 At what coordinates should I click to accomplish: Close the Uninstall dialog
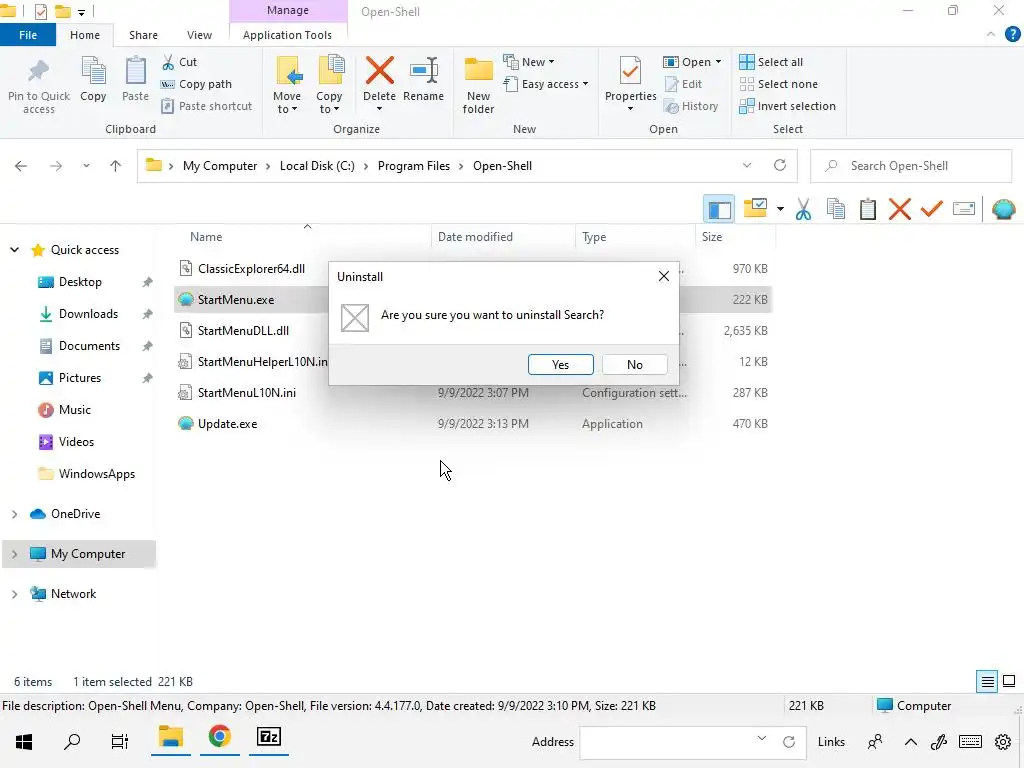(664, 276)
